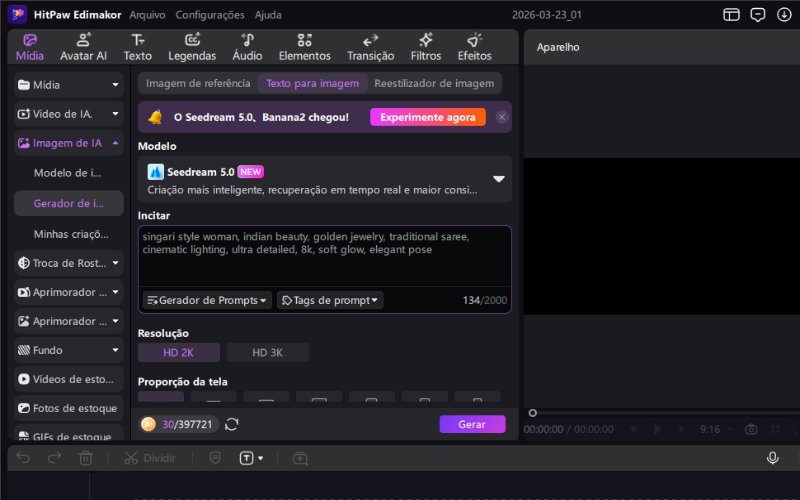Click the Experimente agora button

[x=428, y=117]
